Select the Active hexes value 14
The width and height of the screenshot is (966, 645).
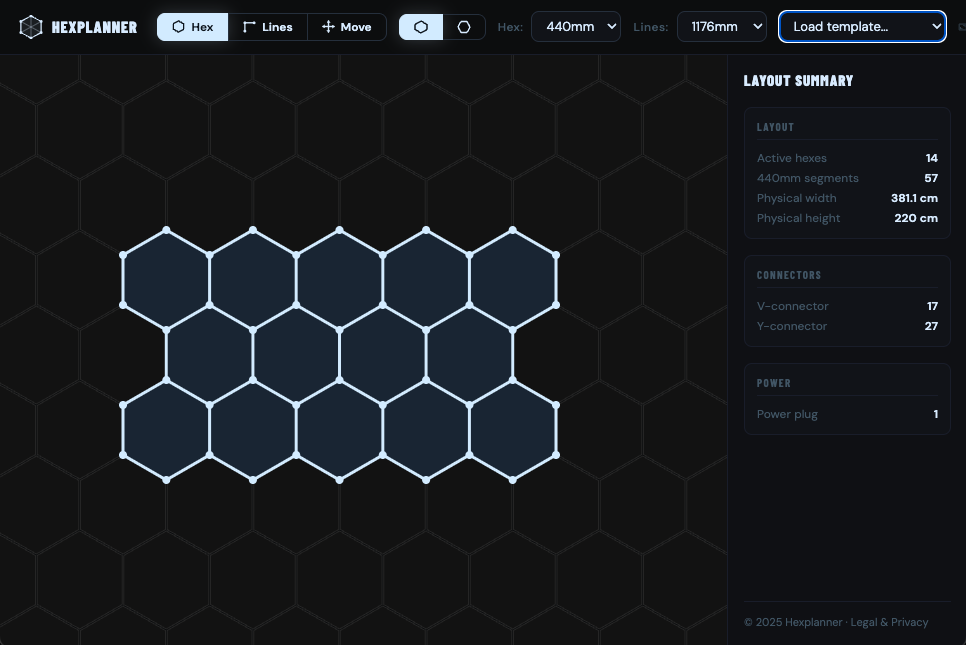click(932, 158)
